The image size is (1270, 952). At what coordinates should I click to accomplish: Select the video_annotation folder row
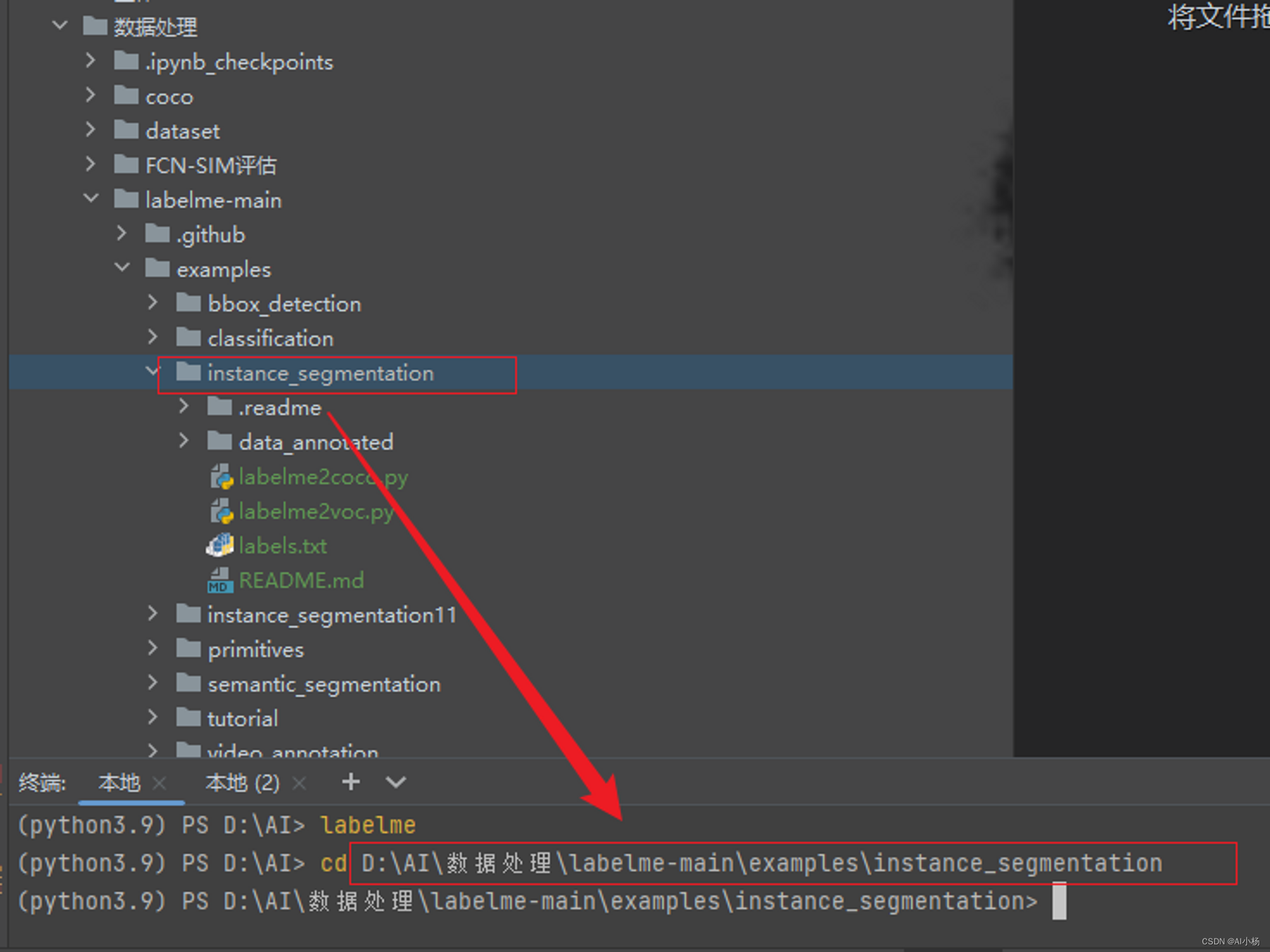[x=511, y=749]
